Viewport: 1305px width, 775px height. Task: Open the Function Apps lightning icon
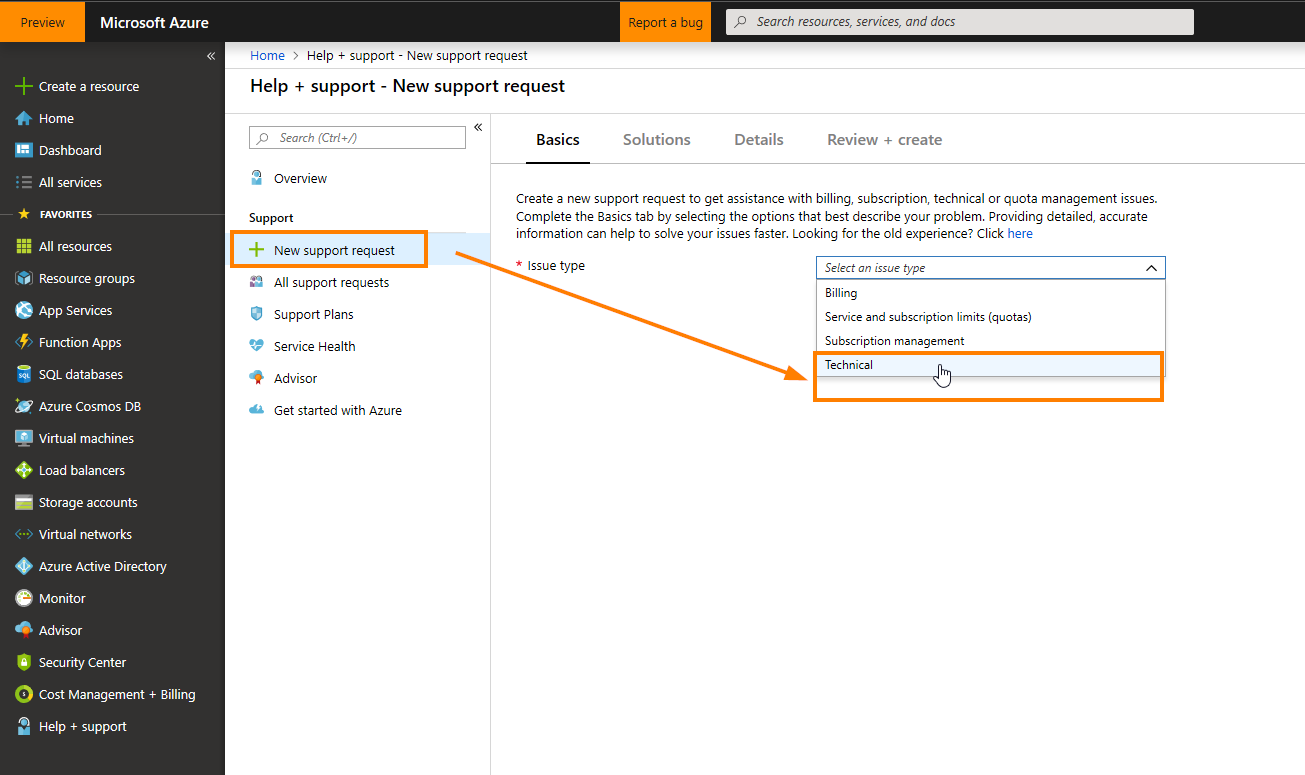pyautogui.click(x=24, y=343)
